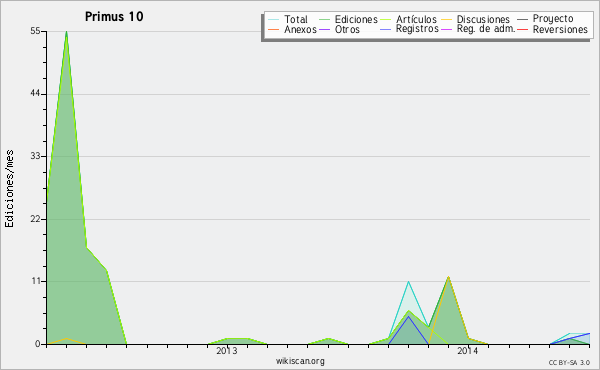Image resolution: width=600 pixels, height=370 pixels.
Task: Click the 2013 x-axis label
Action: 227,350
